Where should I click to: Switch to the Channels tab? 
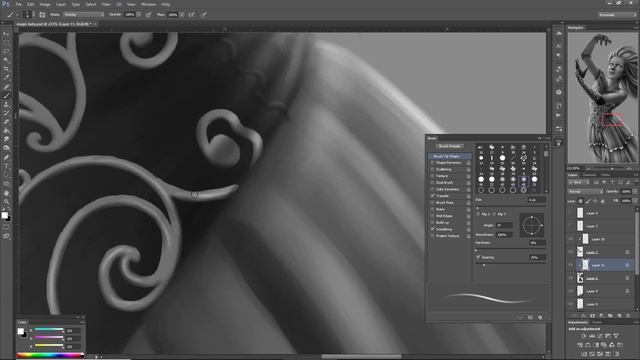click(589, 175)
